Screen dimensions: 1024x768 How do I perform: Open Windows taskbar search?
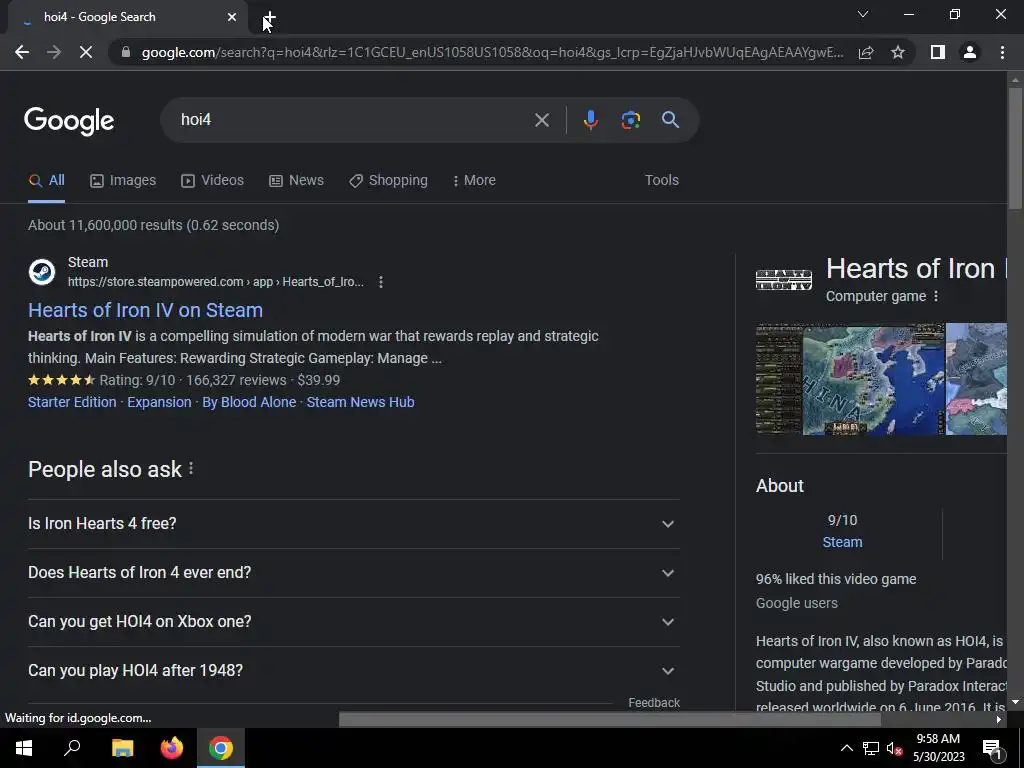pos(72,748)
